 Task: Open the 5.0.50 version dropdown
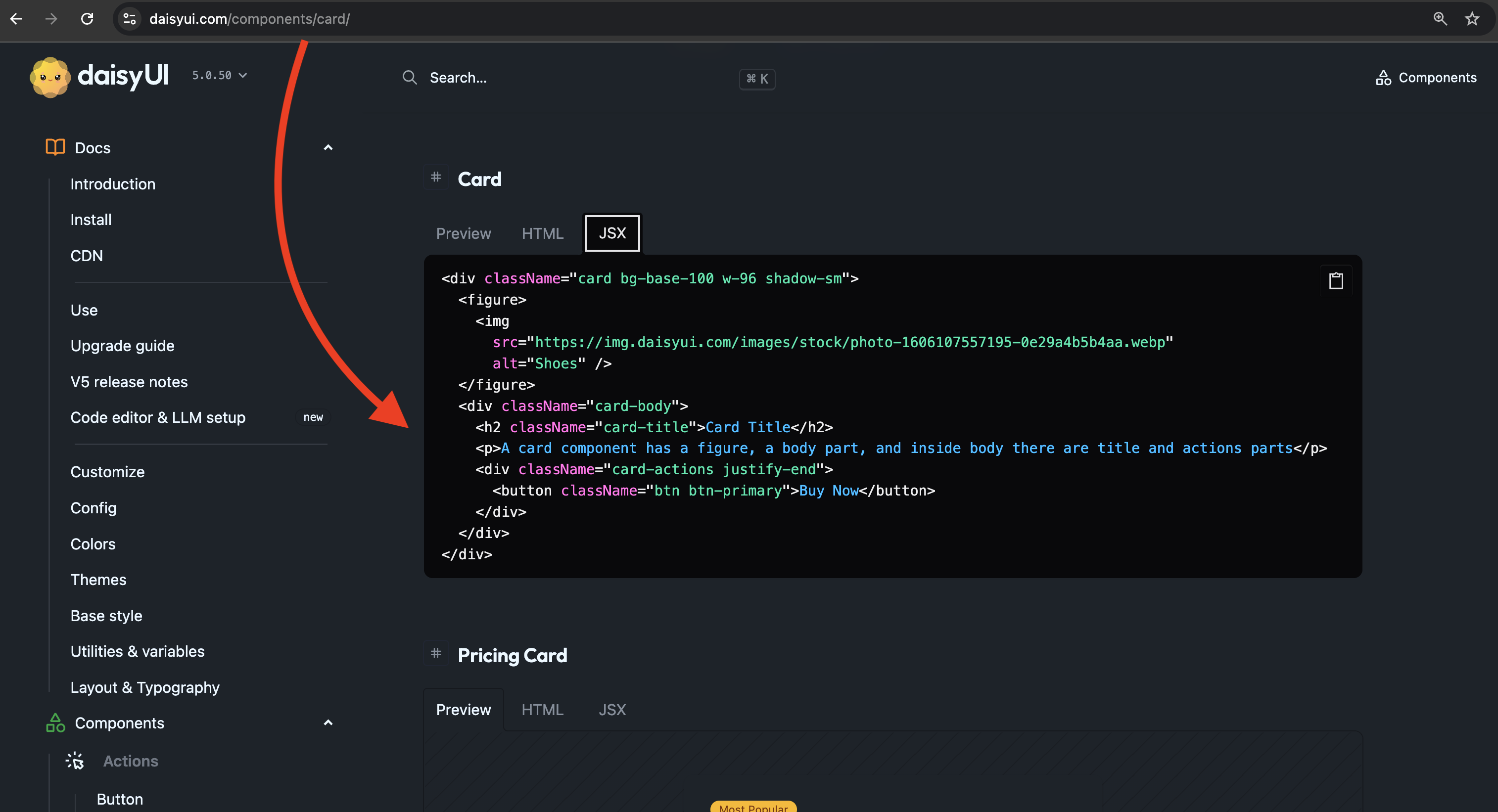tap(220, 75)
